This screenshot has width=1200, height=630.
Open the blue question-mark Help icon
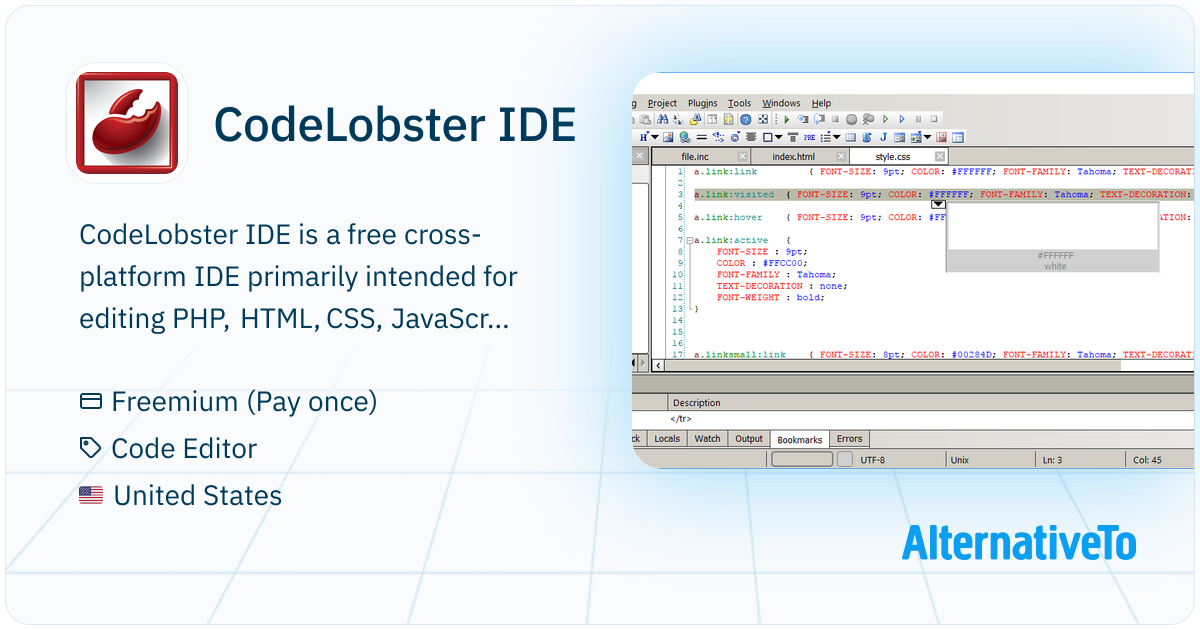(745, 119)
